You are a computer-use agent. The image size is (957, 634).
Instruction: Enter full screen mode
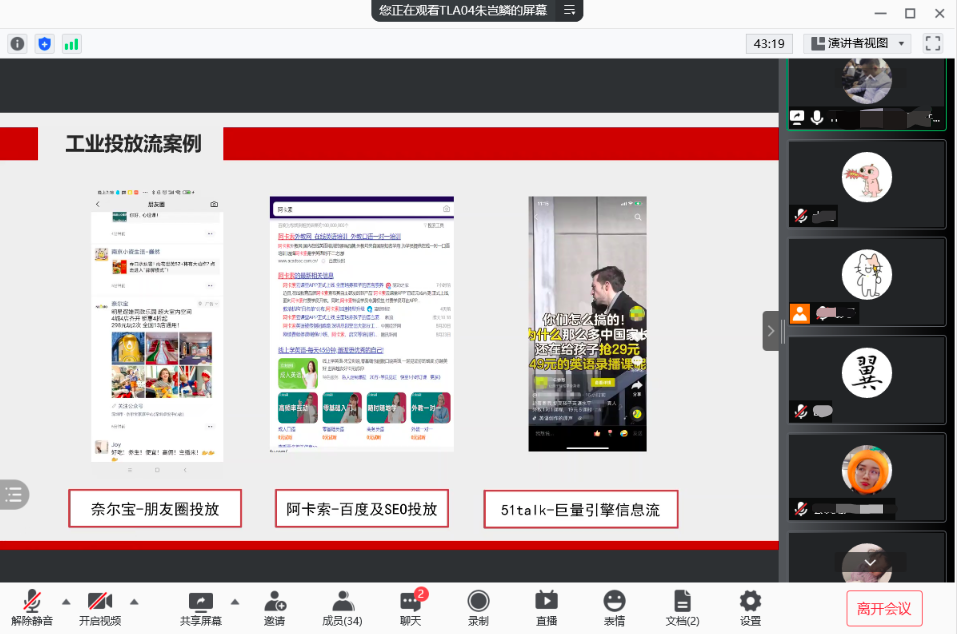point(933,43)
